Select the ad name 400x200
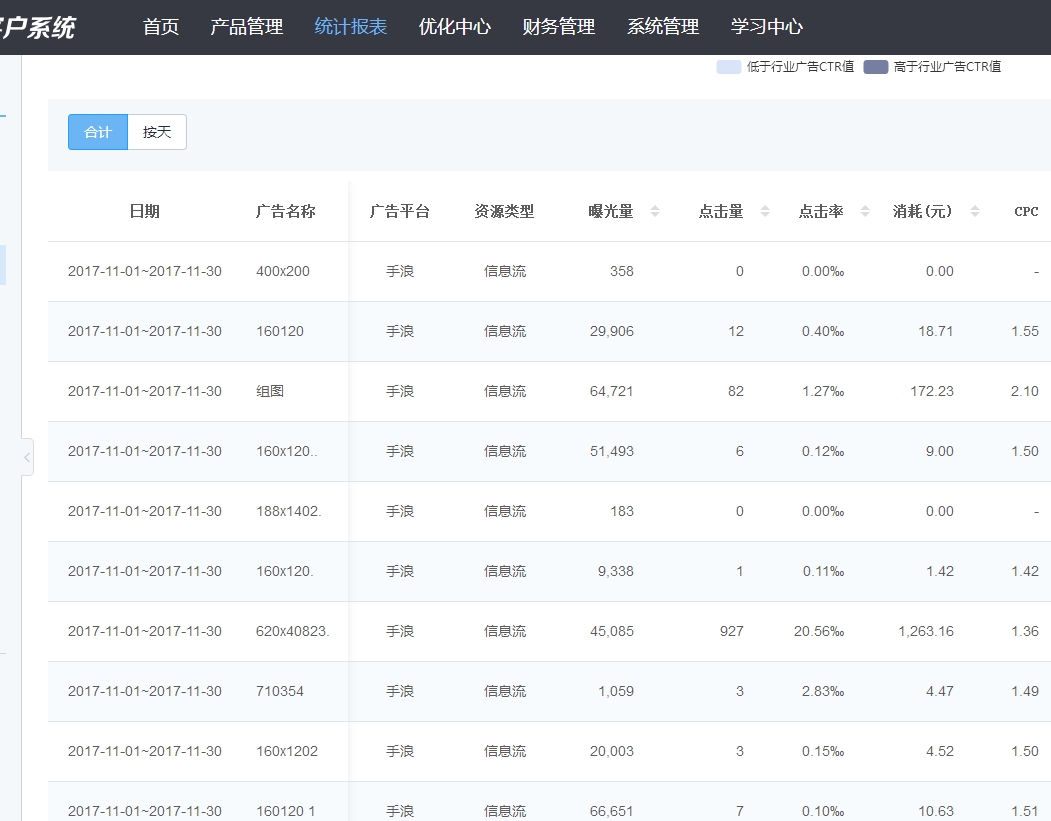Screen dimensions: 1051x821 (283, 271)
